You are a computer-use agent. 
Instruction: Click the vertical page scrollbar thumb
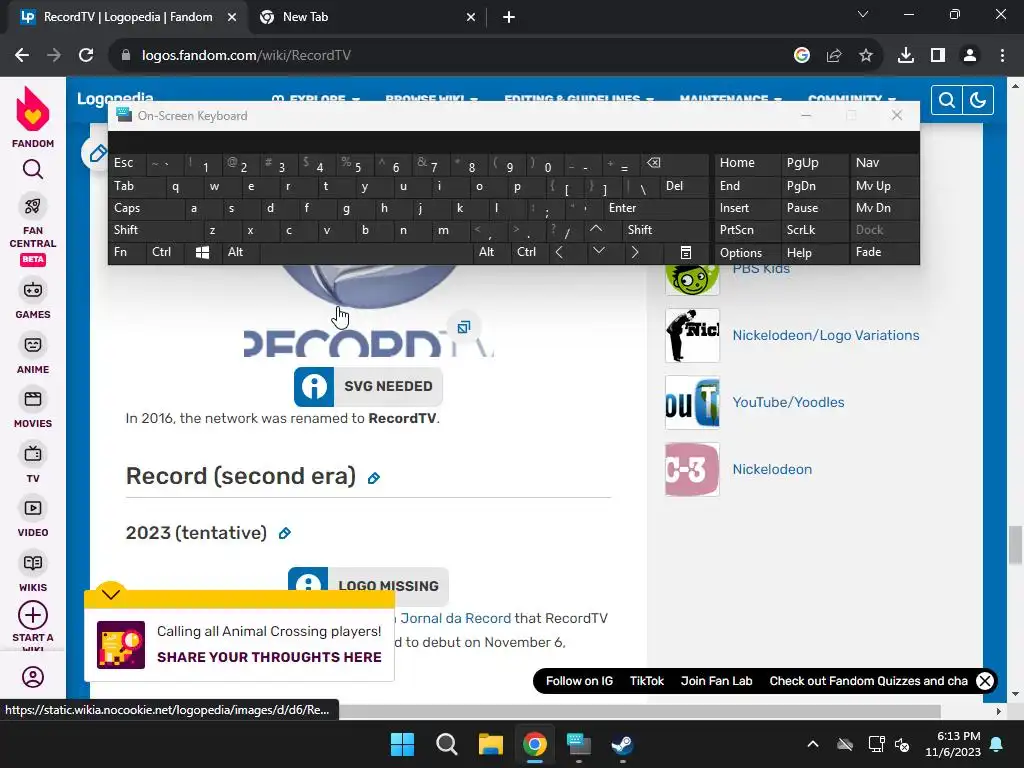click(1015, 544)
